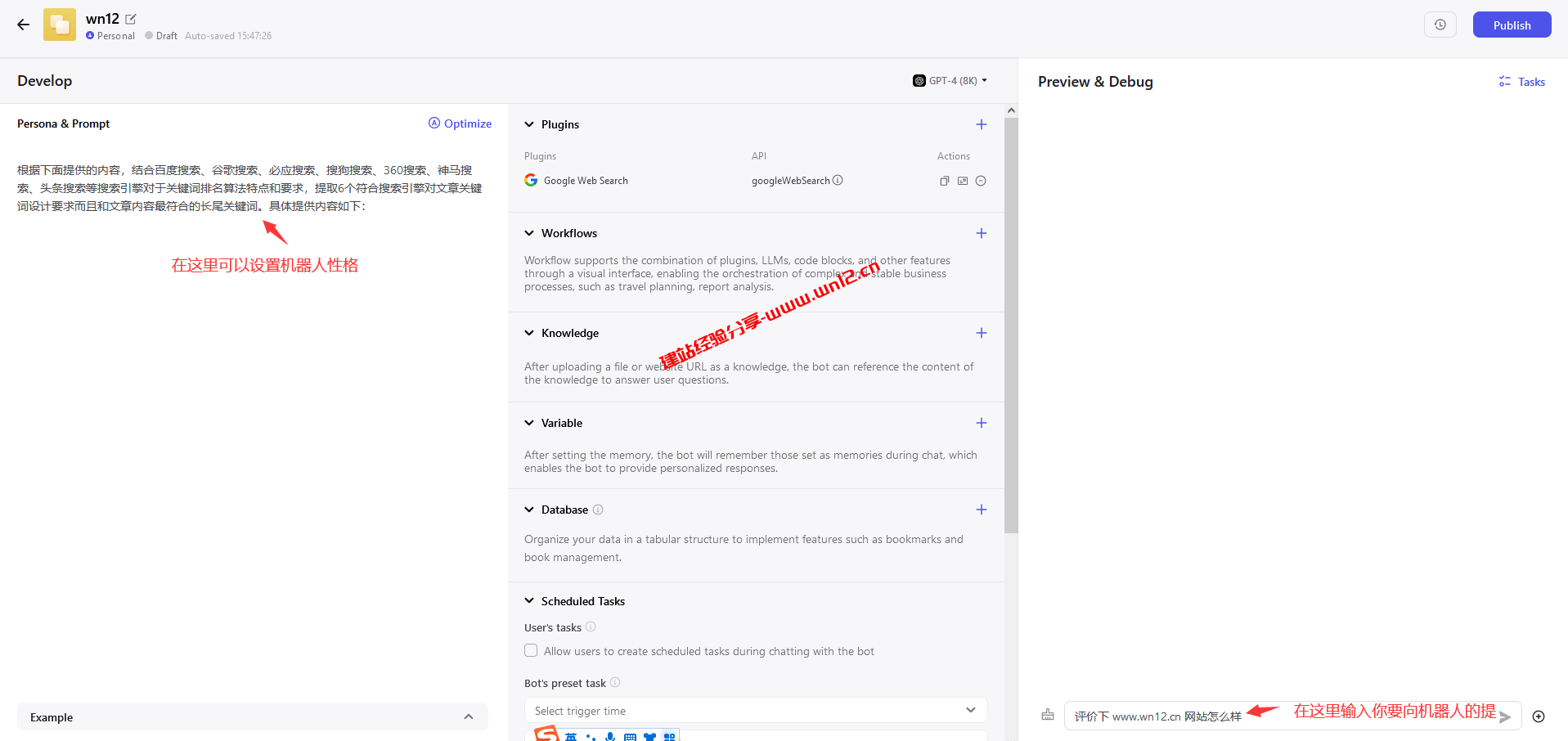Enable allow users to create scheduled tasks

[531, 651]
